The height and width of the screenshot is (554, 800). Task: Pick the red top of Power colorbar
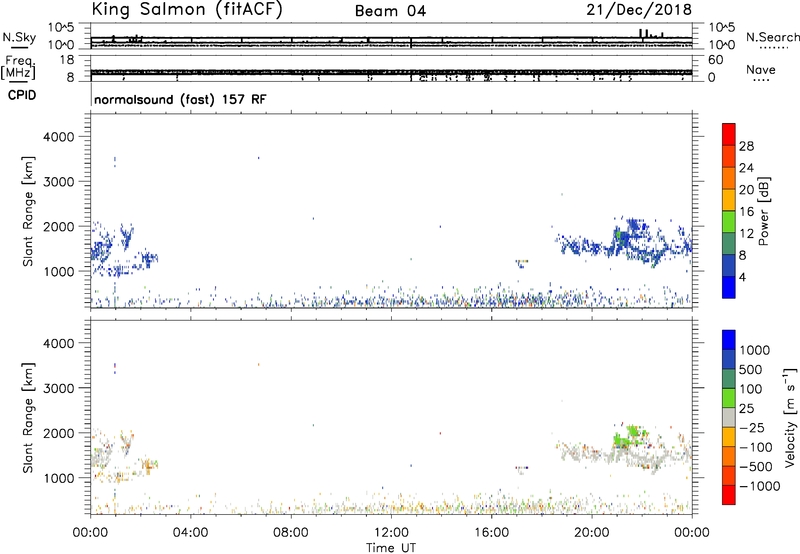point(729,134)
